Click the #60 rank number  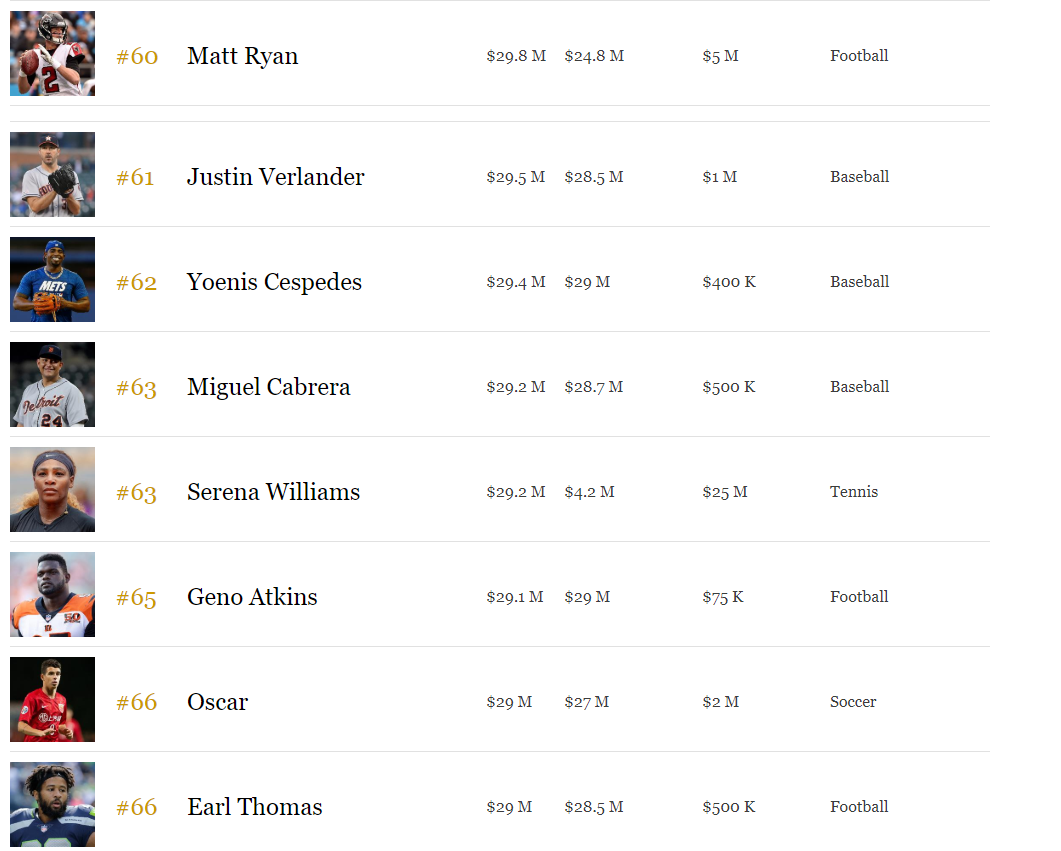coord(137,56)
